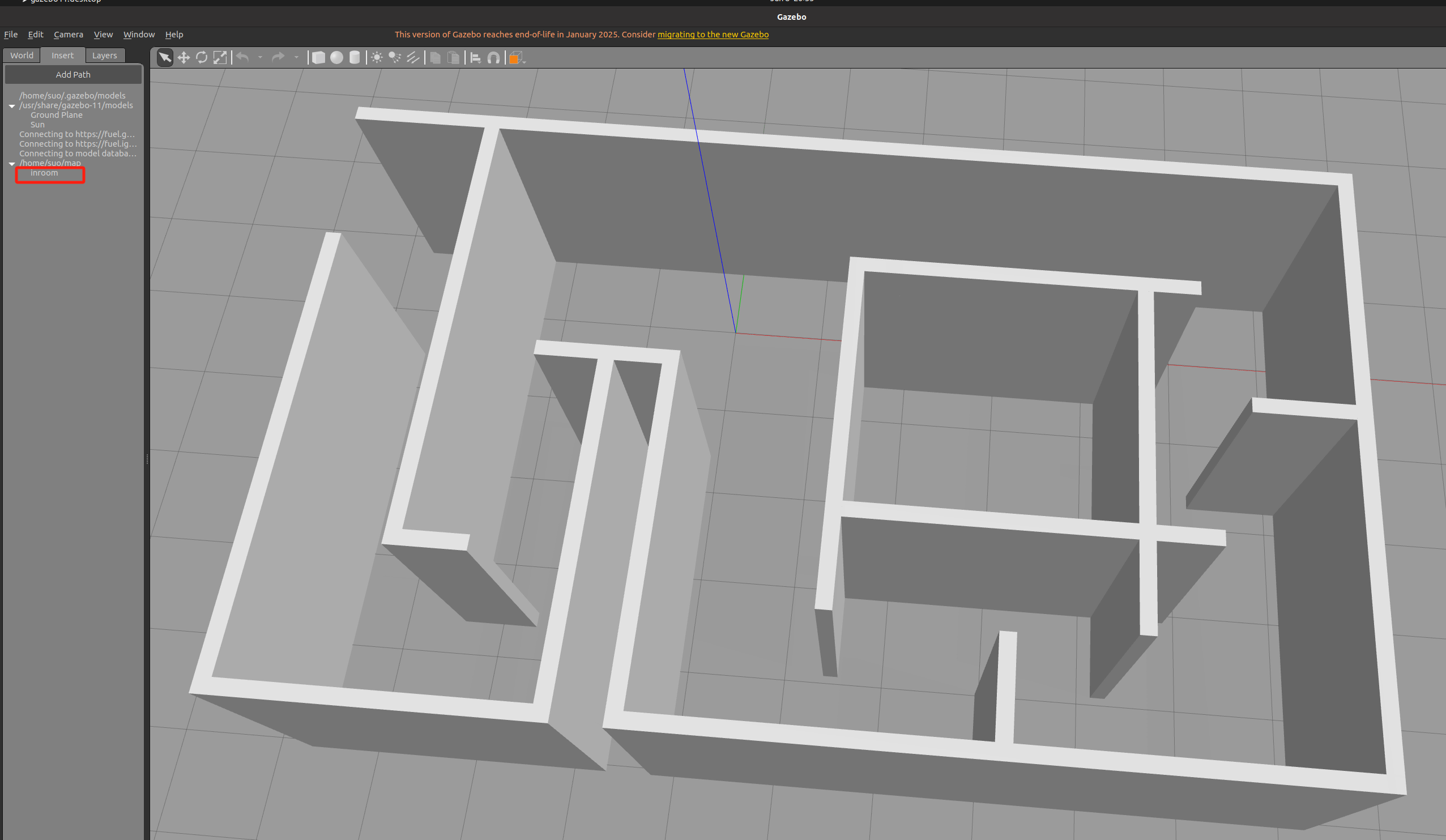The width and height of the screenshot is (1446, 840).
Task: Insert a cylinder shape
Action: pyautogui.click(x=355, y=57)
